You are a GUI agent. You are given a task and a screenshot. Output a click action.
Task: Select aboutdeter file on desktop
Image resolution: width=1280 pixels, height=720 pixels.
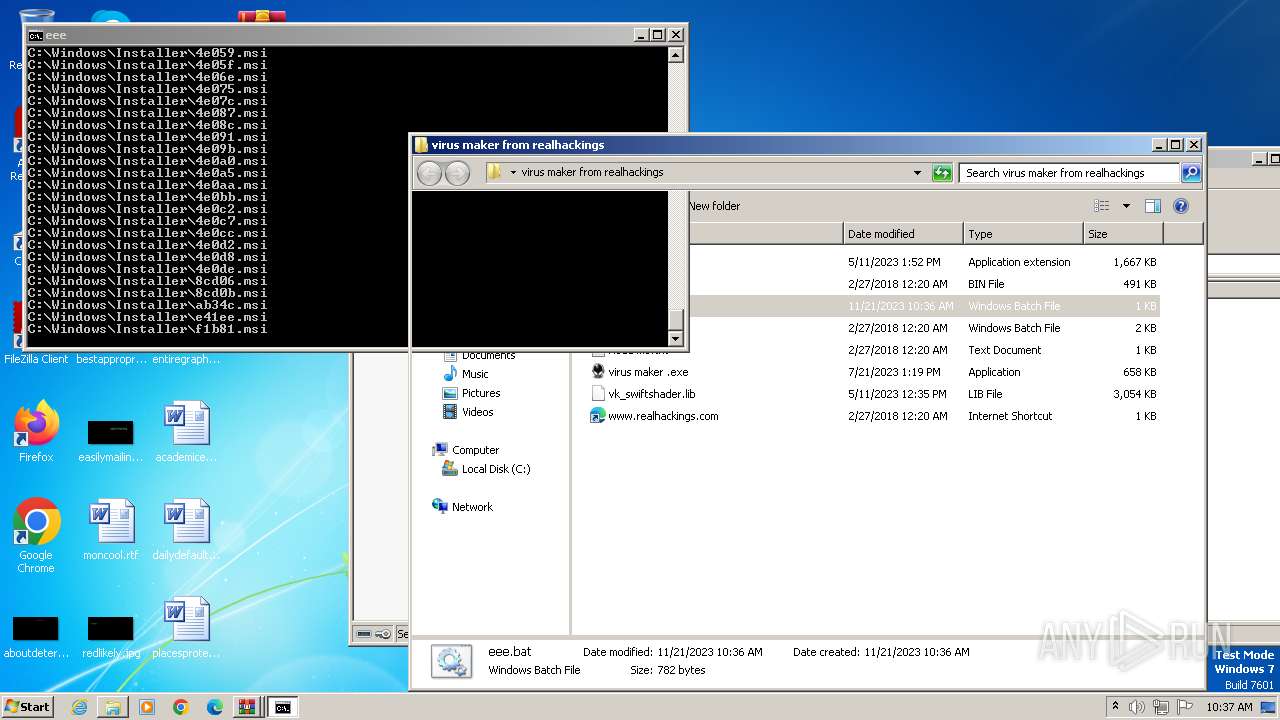click(36, 636)
